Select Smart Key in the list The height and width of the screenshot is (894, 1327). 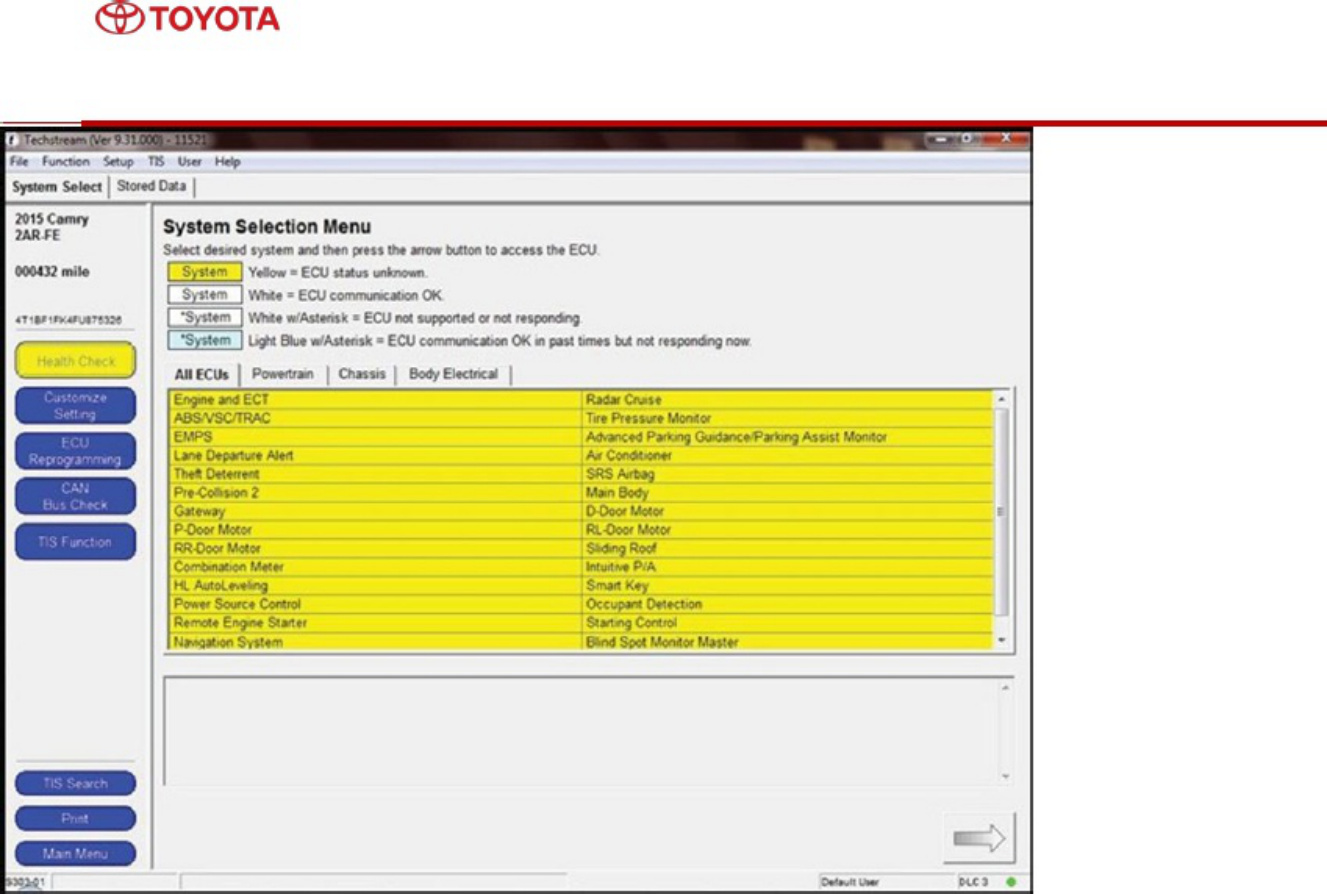tap(787, 586)
